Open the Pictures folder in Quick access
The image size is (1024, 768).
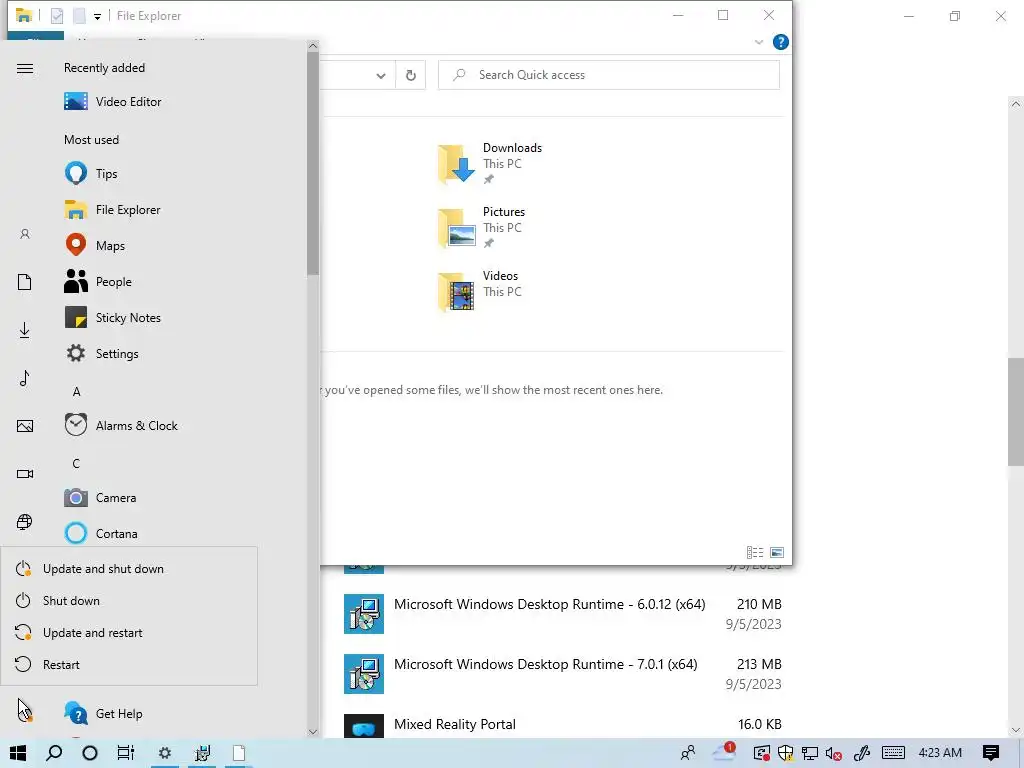(x=481, y=227)
